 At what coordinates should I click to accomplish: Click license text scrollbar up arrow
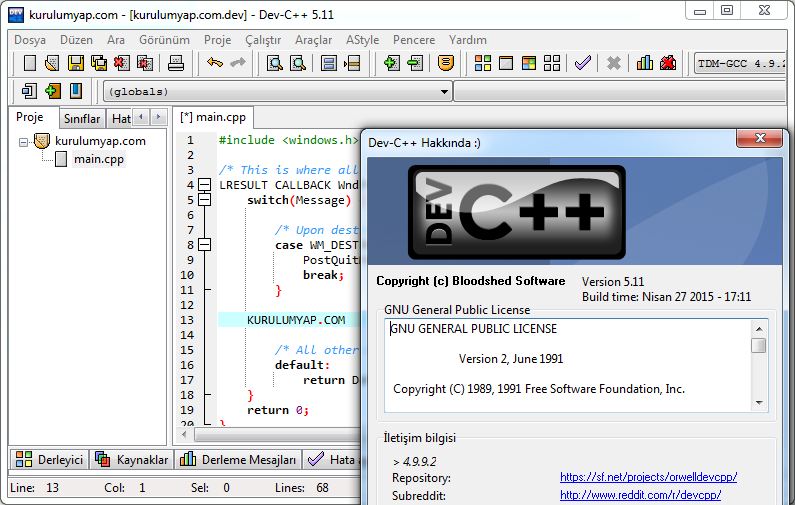[x=759, y=329]
